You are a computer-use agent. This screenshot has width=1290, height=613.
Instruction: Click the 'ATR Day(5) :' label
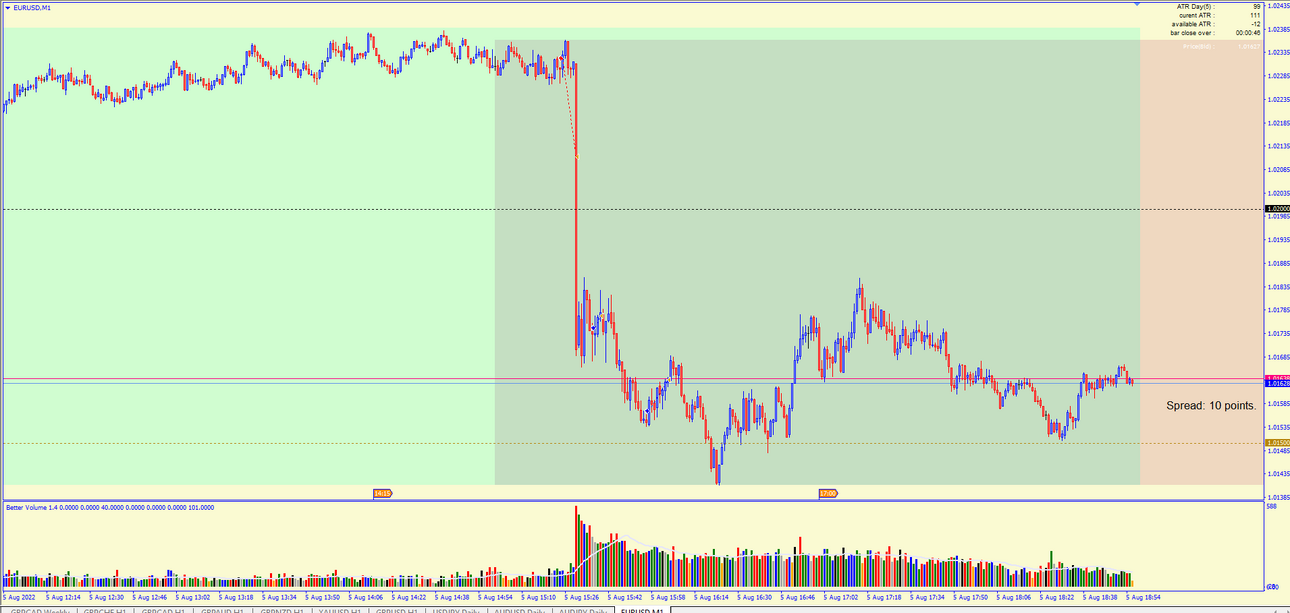1195,6
